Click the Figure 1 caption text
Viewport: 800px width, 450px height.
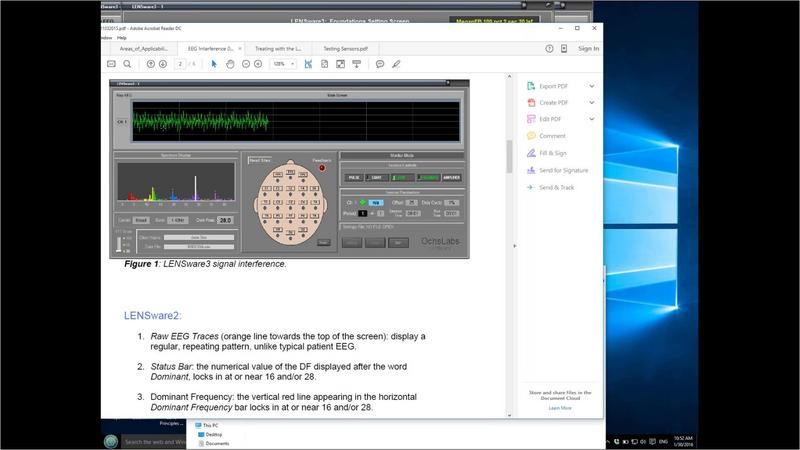[x=205, y=264]
